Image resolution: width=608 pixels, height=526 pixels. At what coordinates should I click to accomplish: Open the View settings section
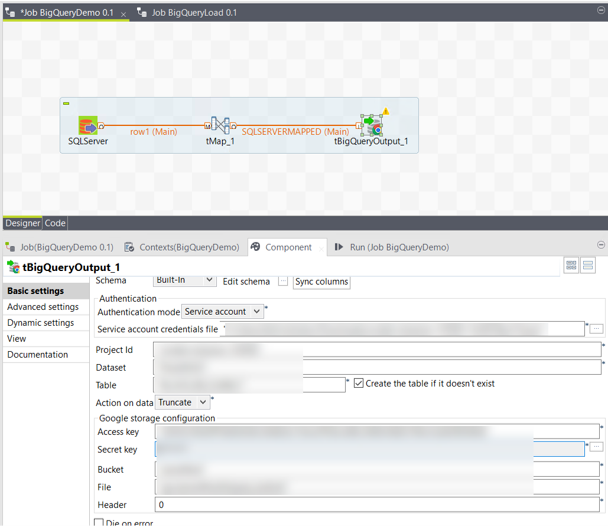[x=46, y=338]
